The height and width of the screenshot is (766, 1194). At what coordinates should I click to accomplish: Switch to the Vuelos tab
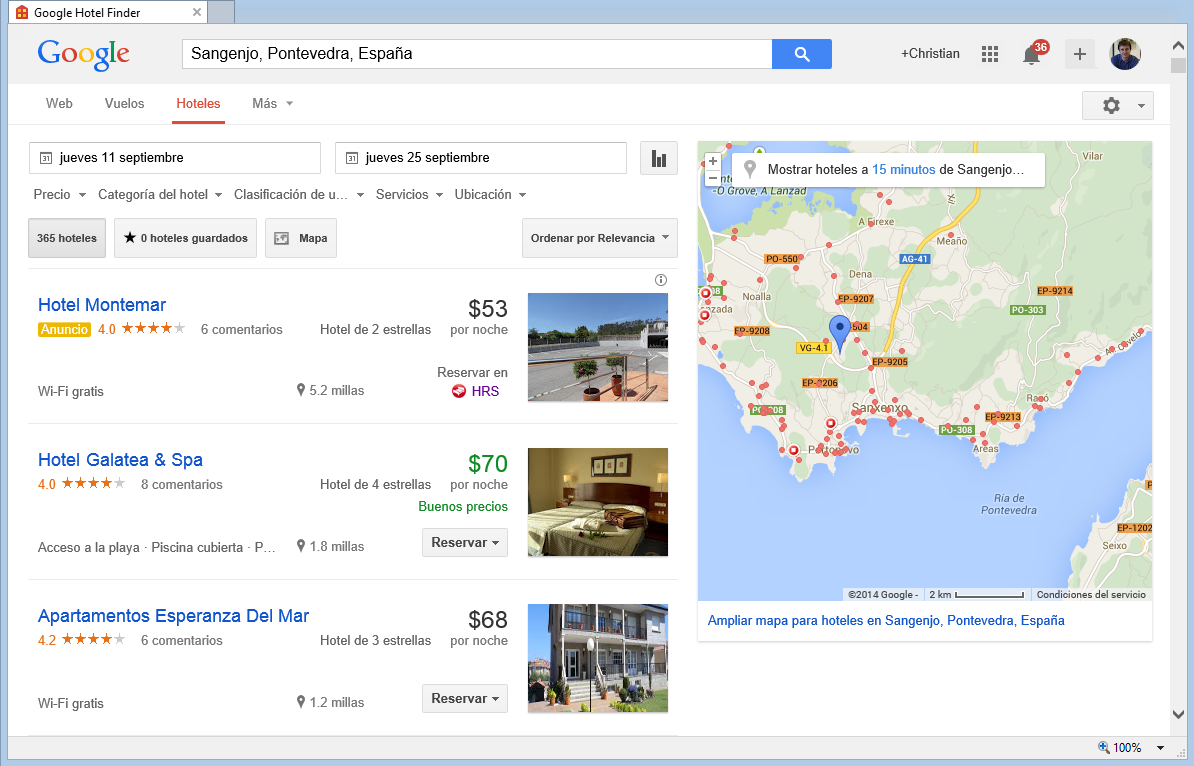124,104
